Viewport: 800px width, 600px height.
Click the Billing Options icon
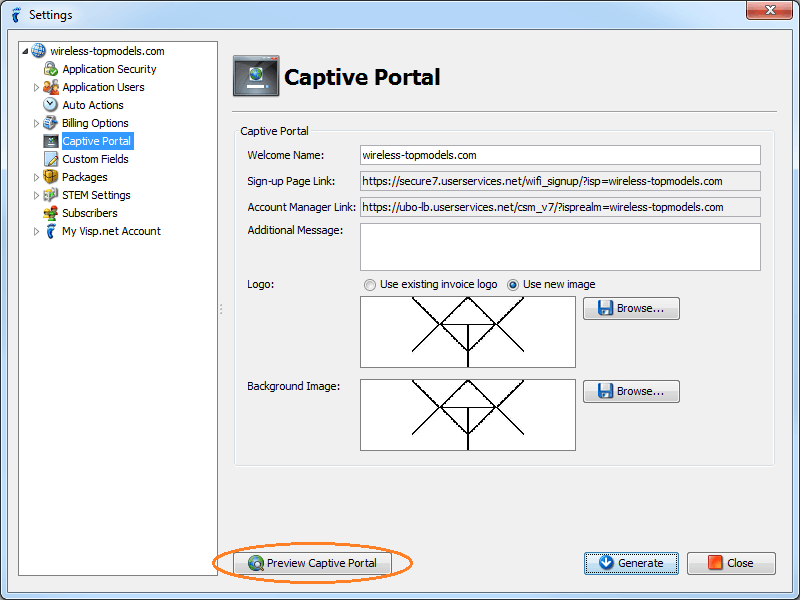point(51,123)
